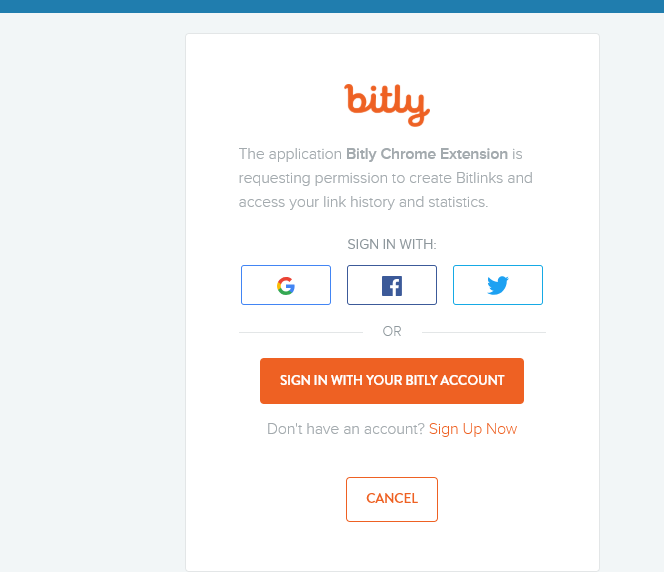This screenshot has height=572, width=664.
Task: Select the Twitter bird sign-in icon
Action: 498,285
